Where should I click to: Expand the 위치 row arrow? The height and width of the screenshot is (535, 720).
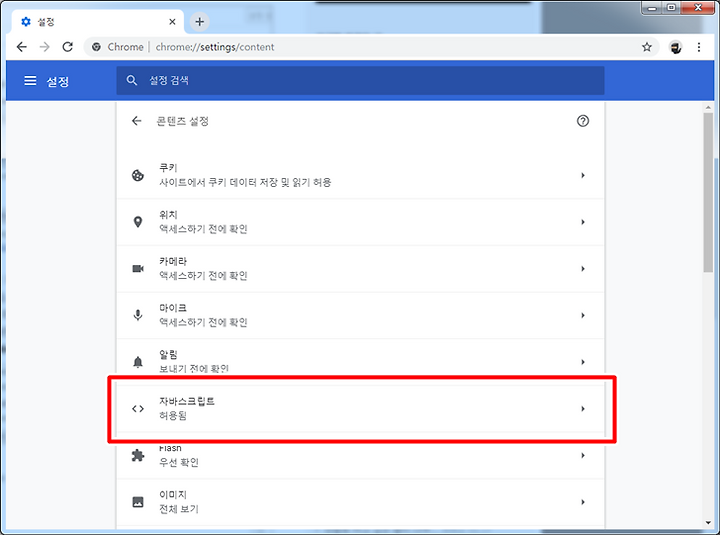click(583, 222)
